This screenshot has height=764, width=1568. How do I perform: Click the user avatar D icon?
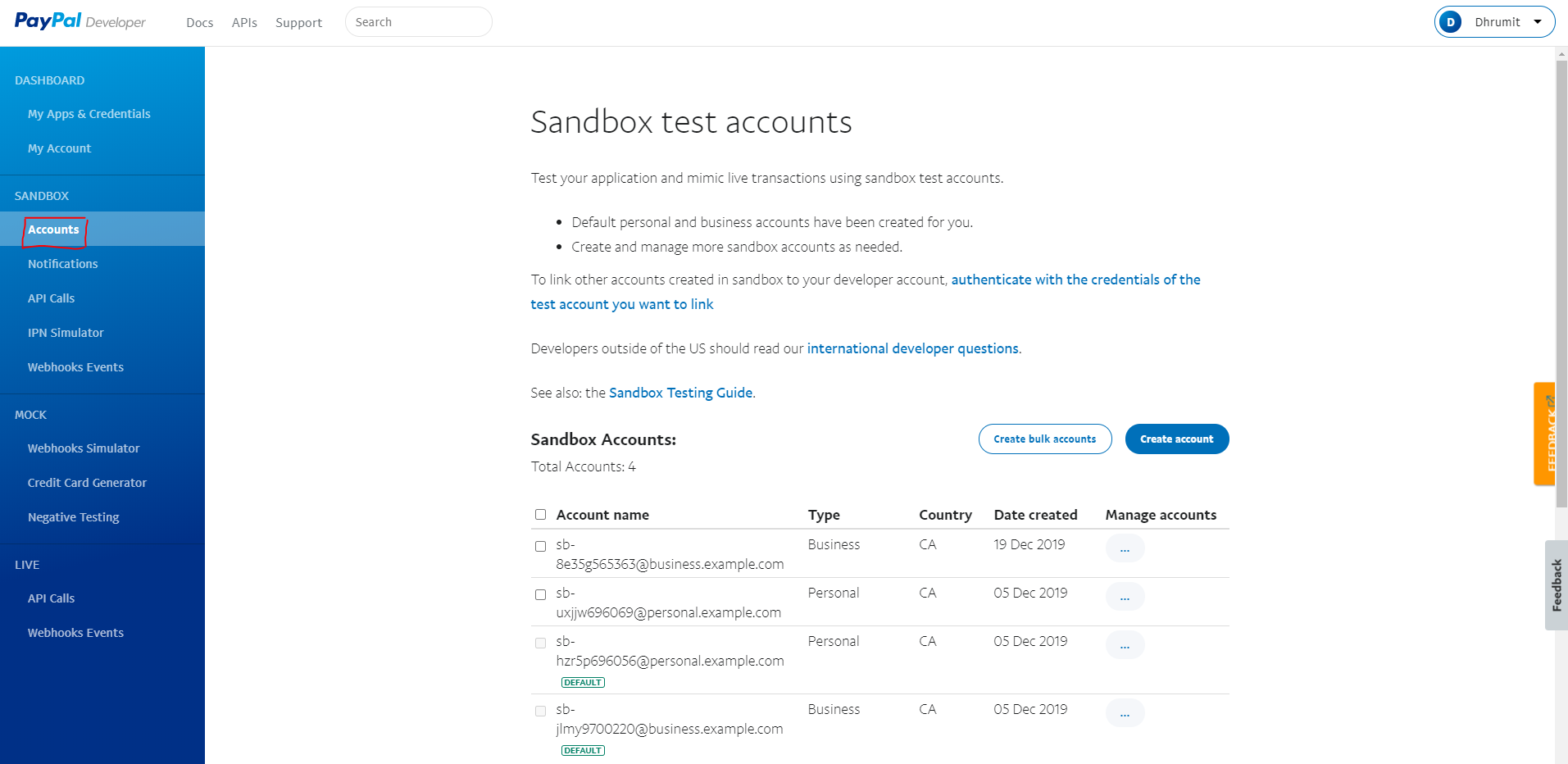(1451, 22)
